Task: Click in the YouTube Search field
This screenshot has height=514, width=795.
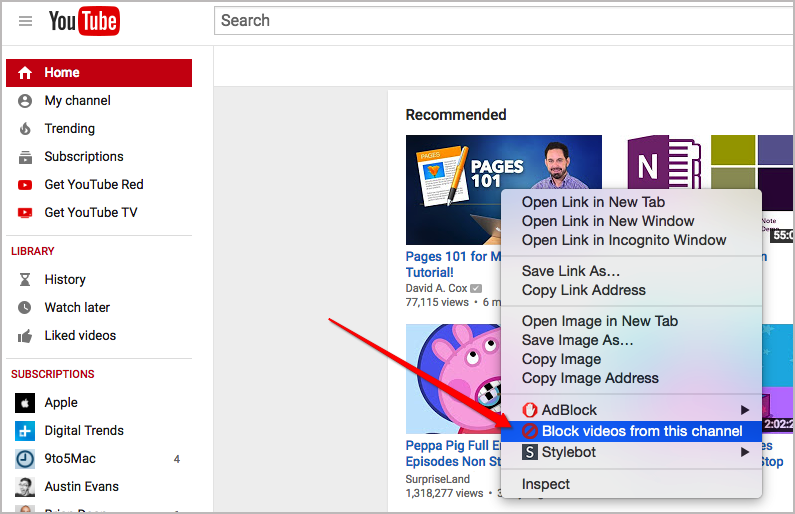Action: point(504,21)
